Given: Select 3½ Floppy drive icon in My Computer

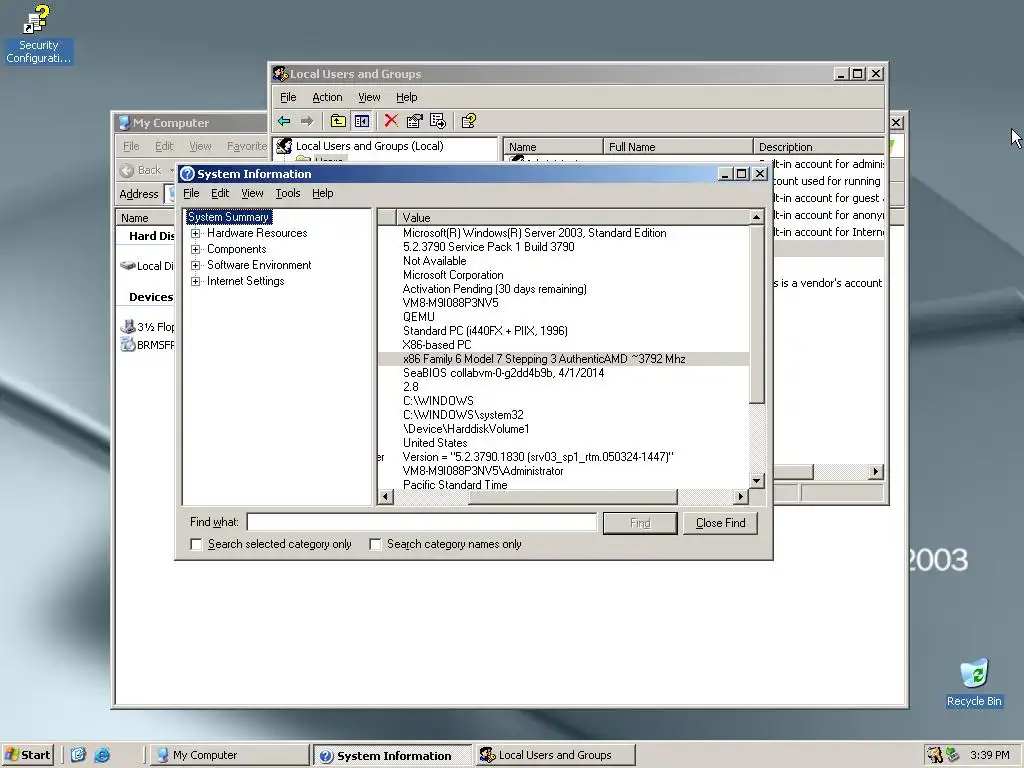Looking at the screenshot, I should click(x=128, y=327).
